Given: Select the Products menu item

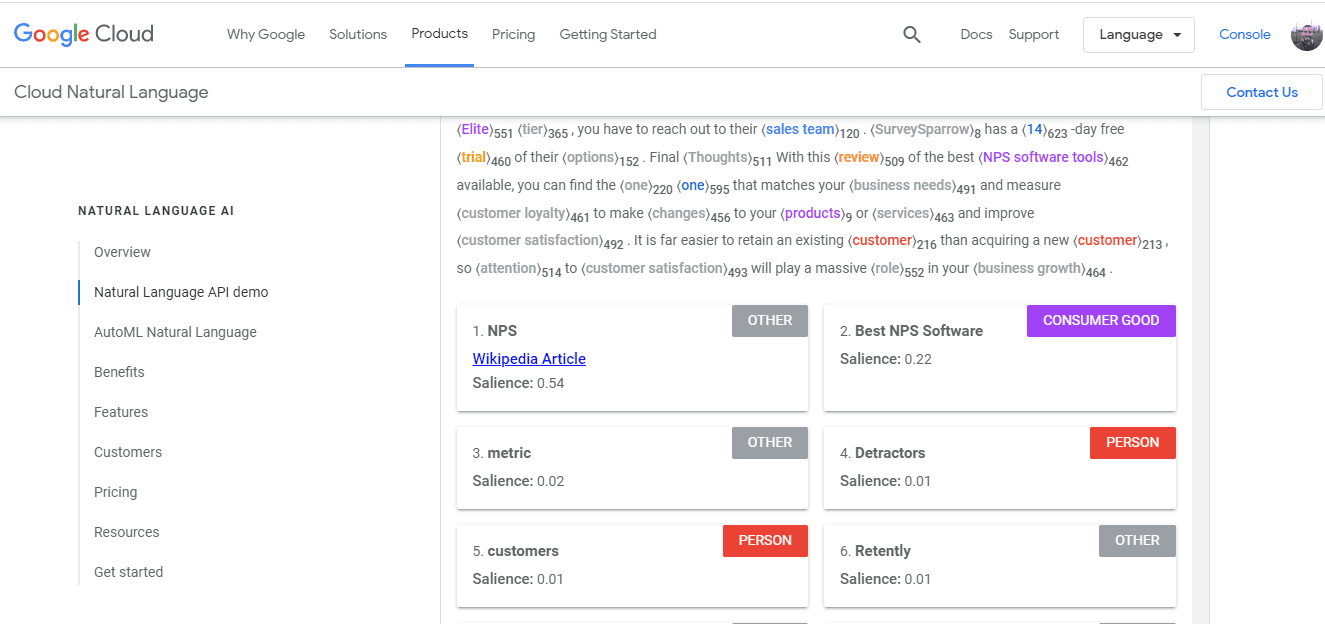Looking at the screenshot, I should coord(439,33).
